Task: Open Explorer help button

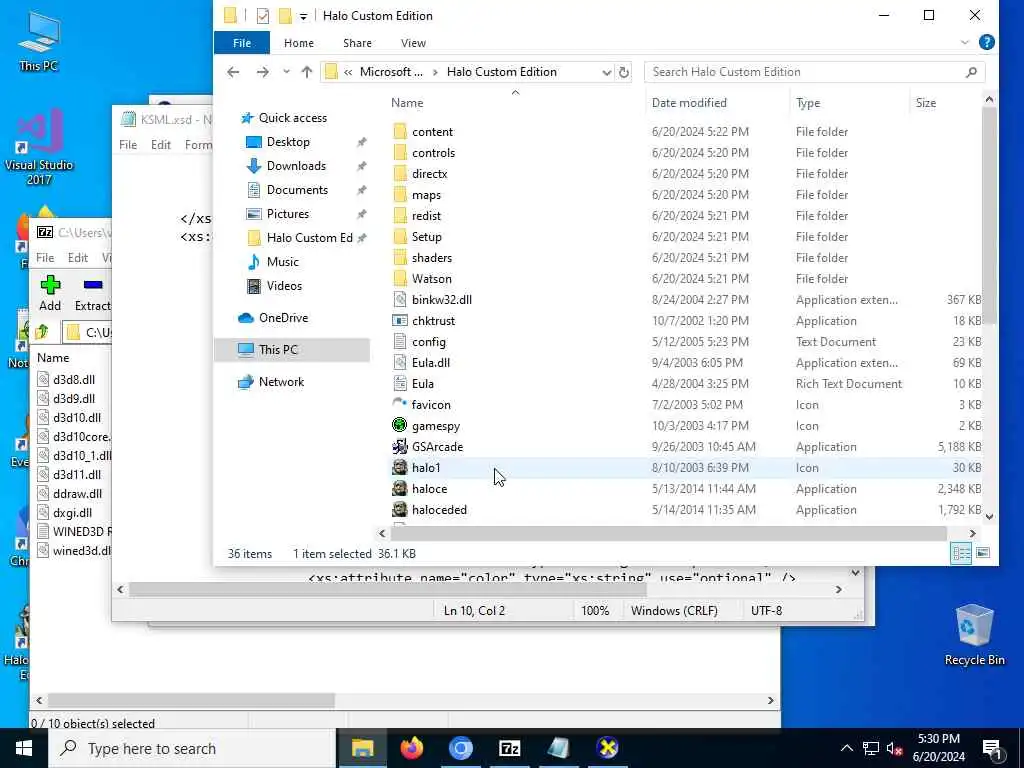Action: 987,42
